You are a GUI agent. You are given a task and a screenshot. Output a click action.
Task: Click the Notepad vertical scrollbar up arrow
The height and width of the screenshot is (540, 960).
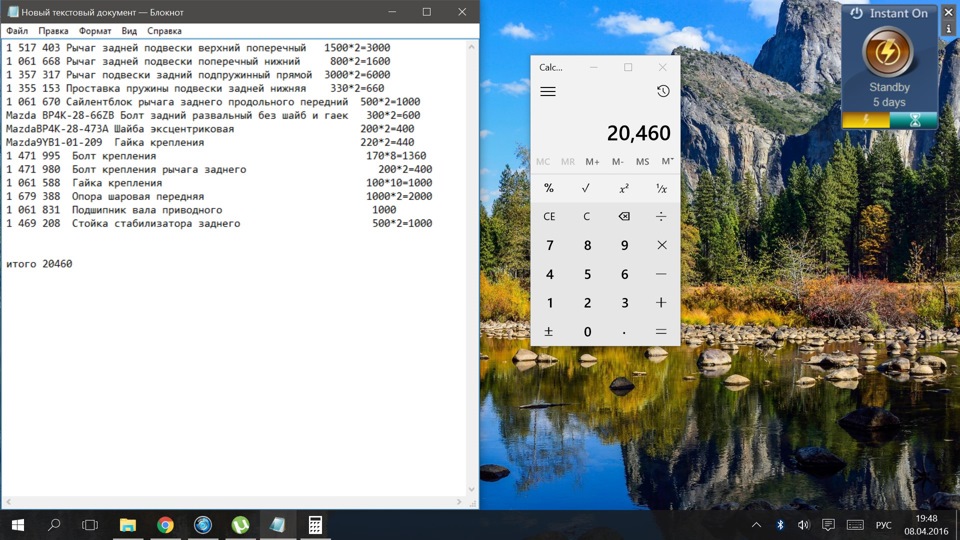pos(471,47)
